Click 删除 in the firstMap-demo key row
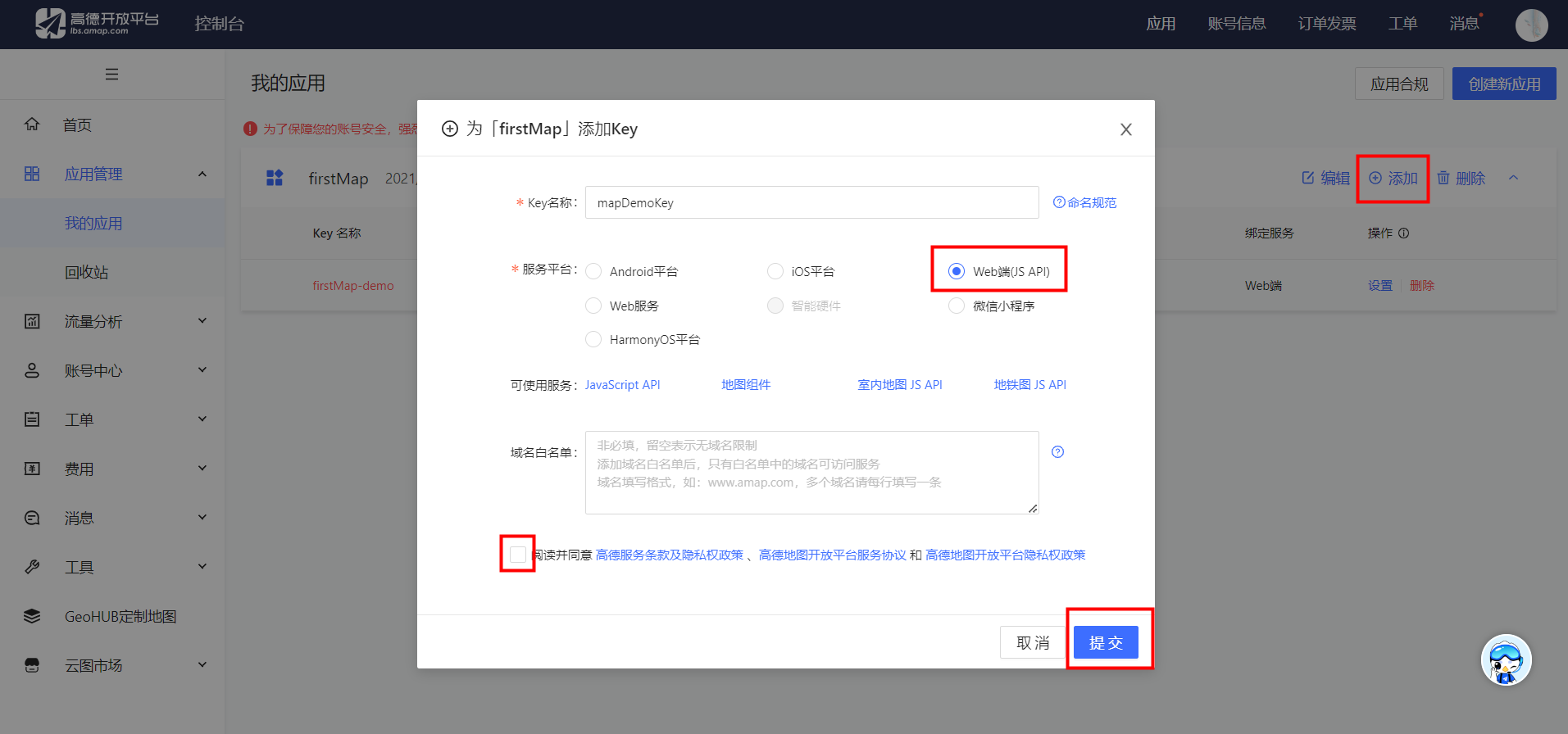The width and height of the screenshot is (1568, 734). pyautogui.click(x=1422, y=285)
